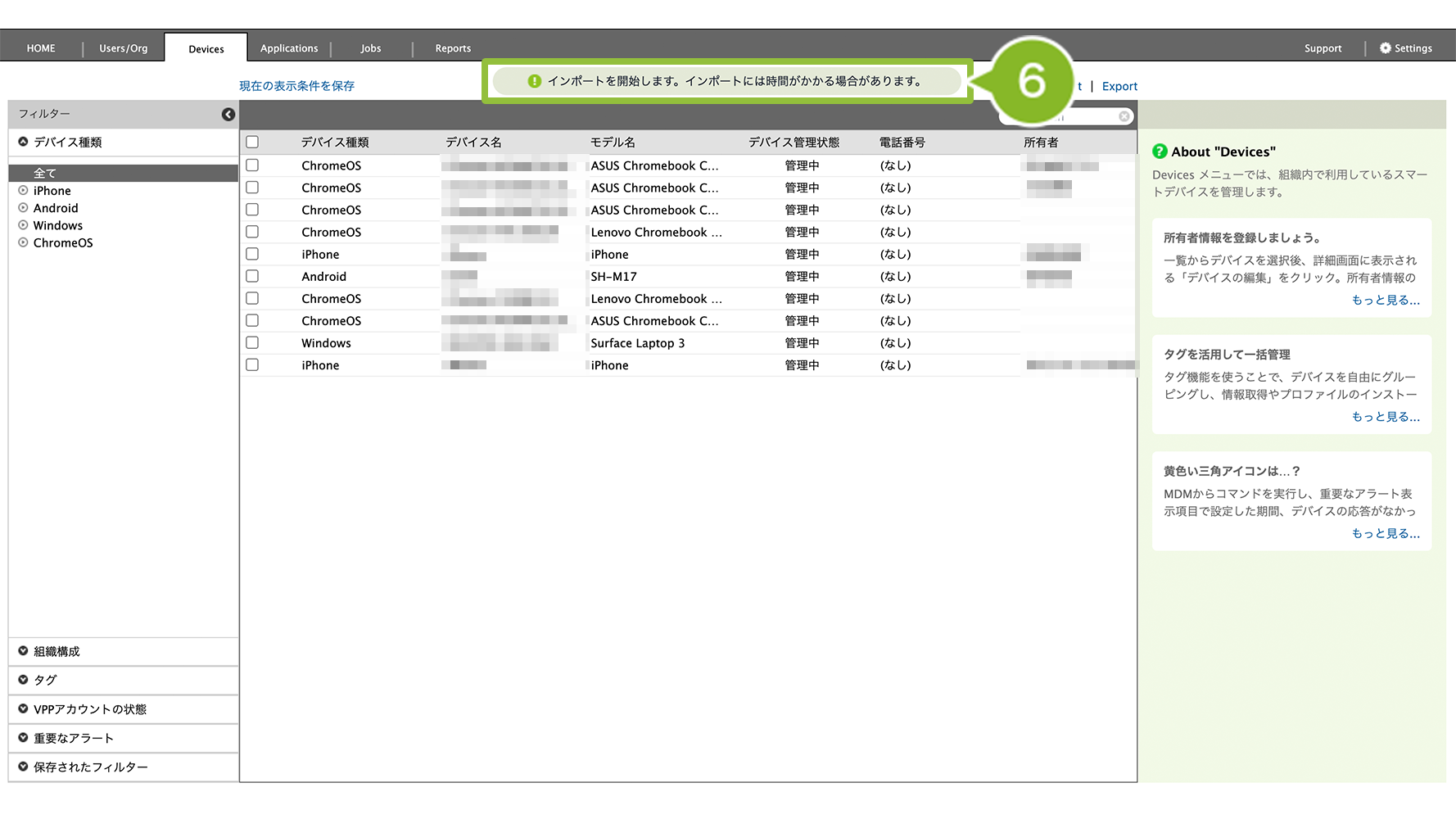Toggle the select-all checkbox in table header
1456x819 pixels.
[252, 143]
